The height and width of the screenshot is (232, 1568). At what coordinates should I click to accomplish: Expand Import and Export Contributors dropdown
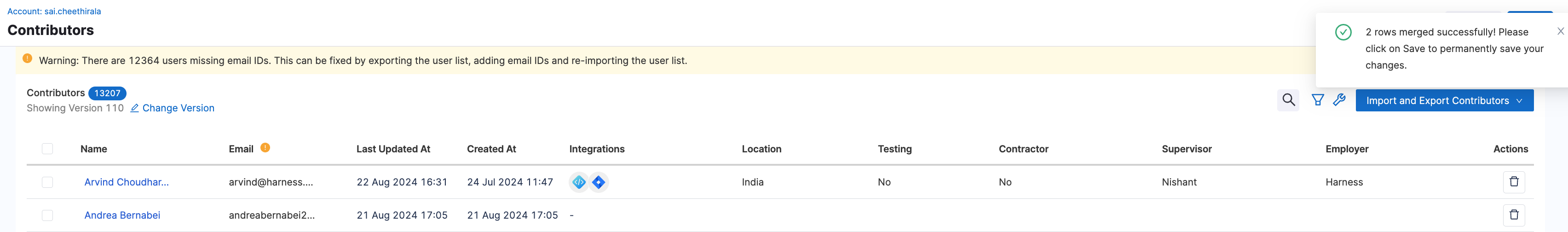pos(1444,100)
